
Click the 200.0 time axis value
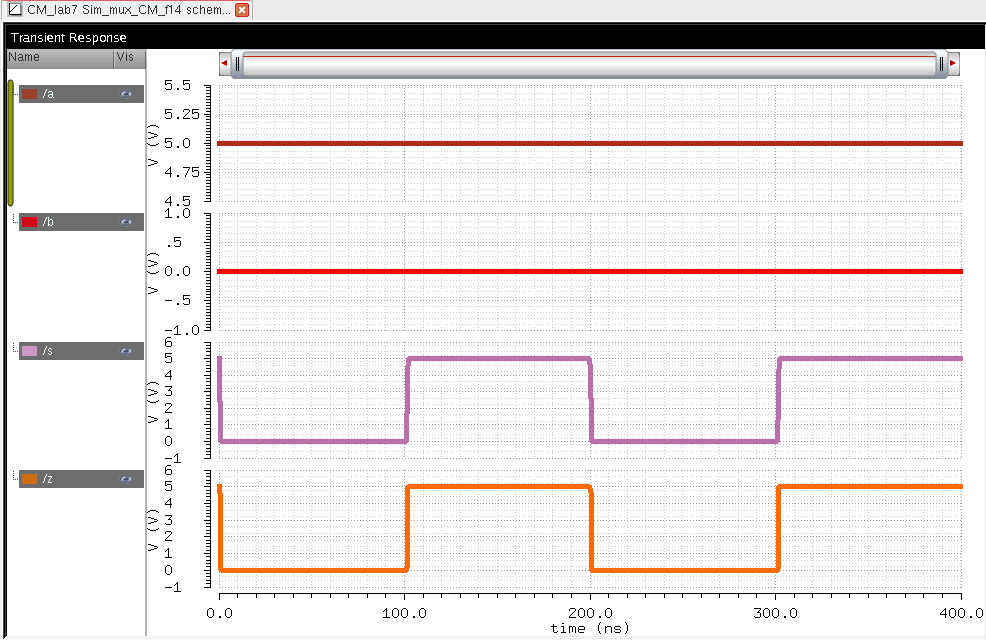pos(590,613)
